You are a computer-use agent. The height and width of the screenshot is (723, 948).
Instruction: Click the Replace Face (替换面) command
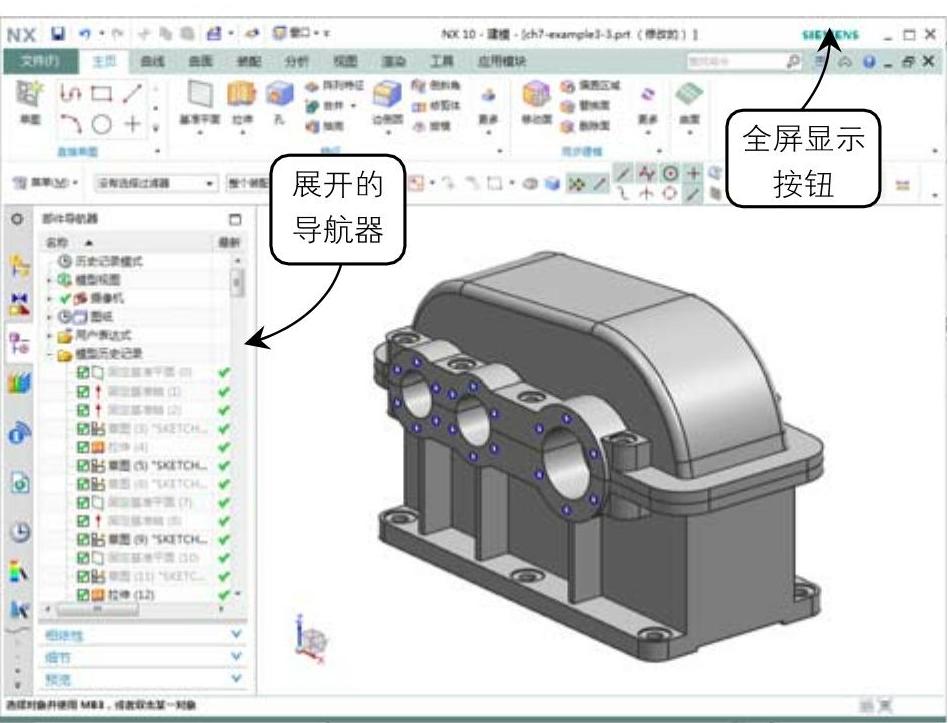coord(585,106)
